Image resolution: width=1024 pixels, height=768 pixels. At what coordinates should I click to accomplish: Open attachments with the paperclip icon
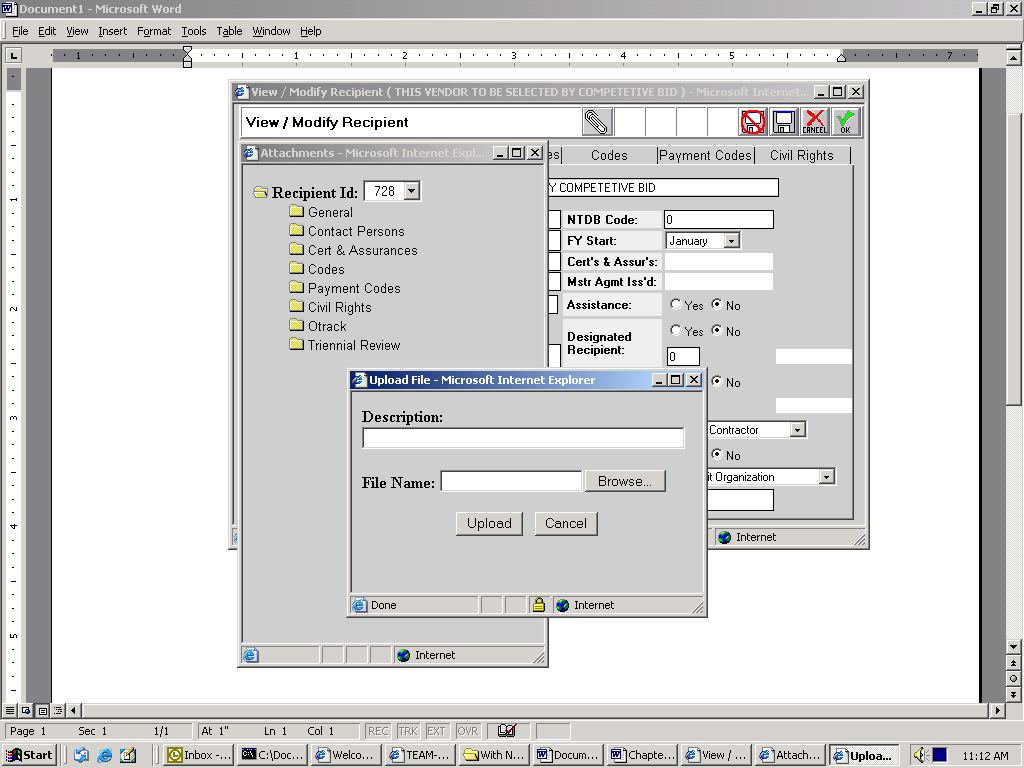tap(596, 121)
